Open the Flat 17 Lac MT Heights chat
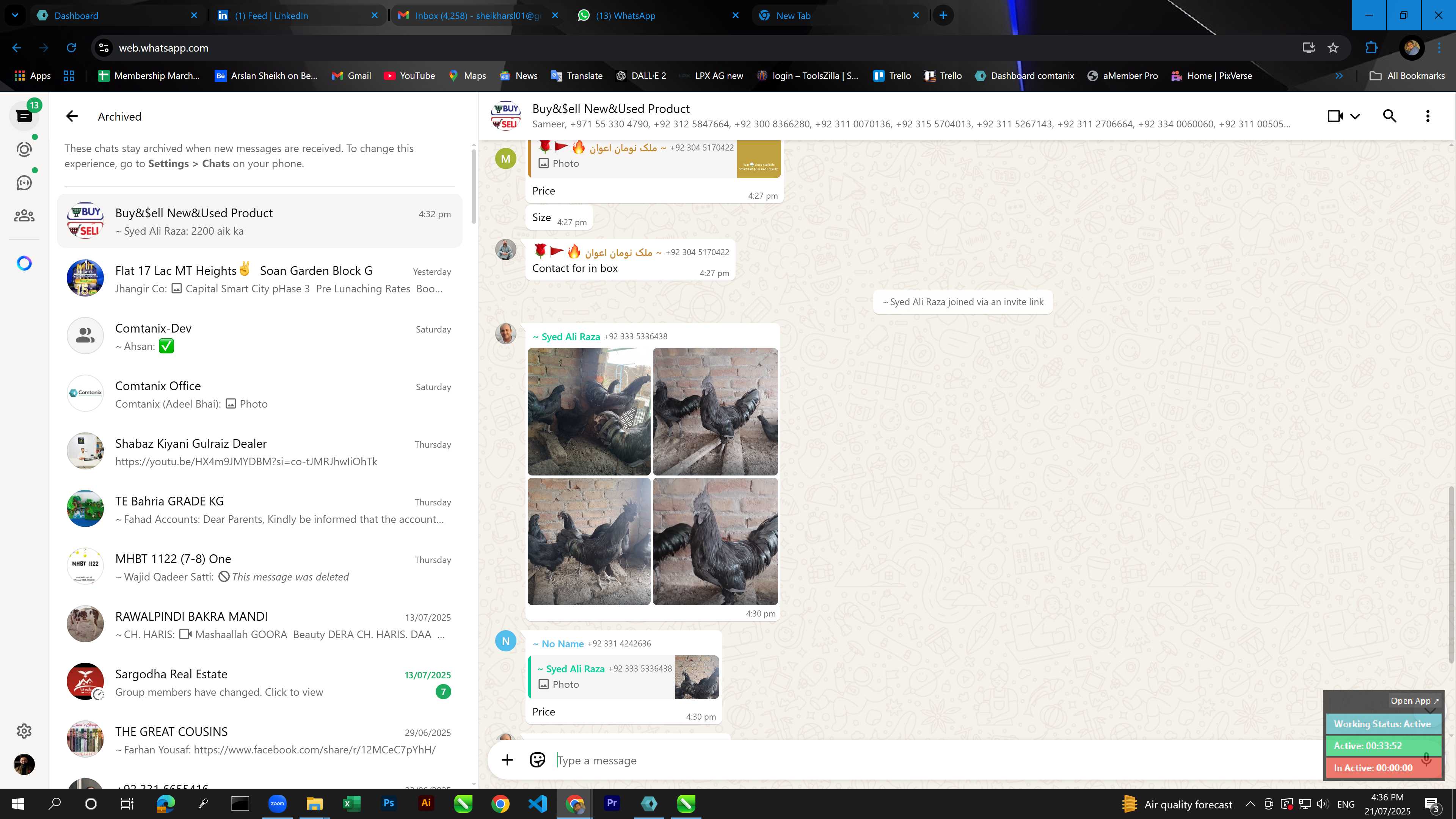This screenshot has width=1456, height=819. pos(259,279)
